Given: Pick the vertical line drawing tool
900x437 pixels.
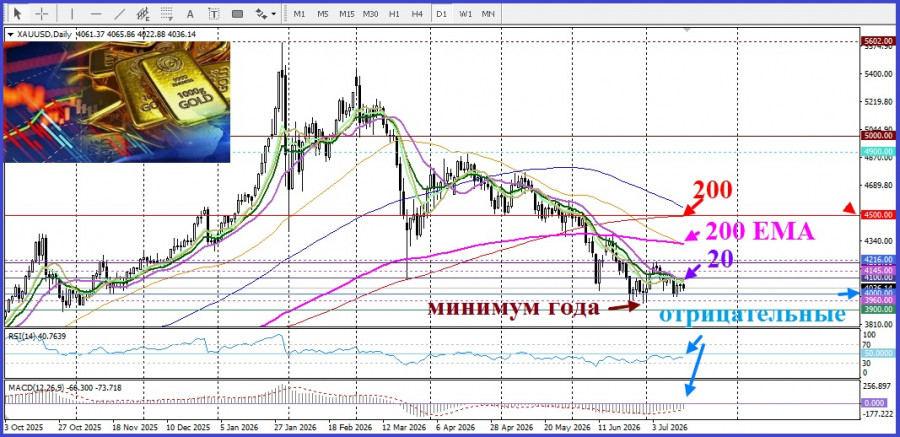Looking at the screenshot, I should coord(72,13).
